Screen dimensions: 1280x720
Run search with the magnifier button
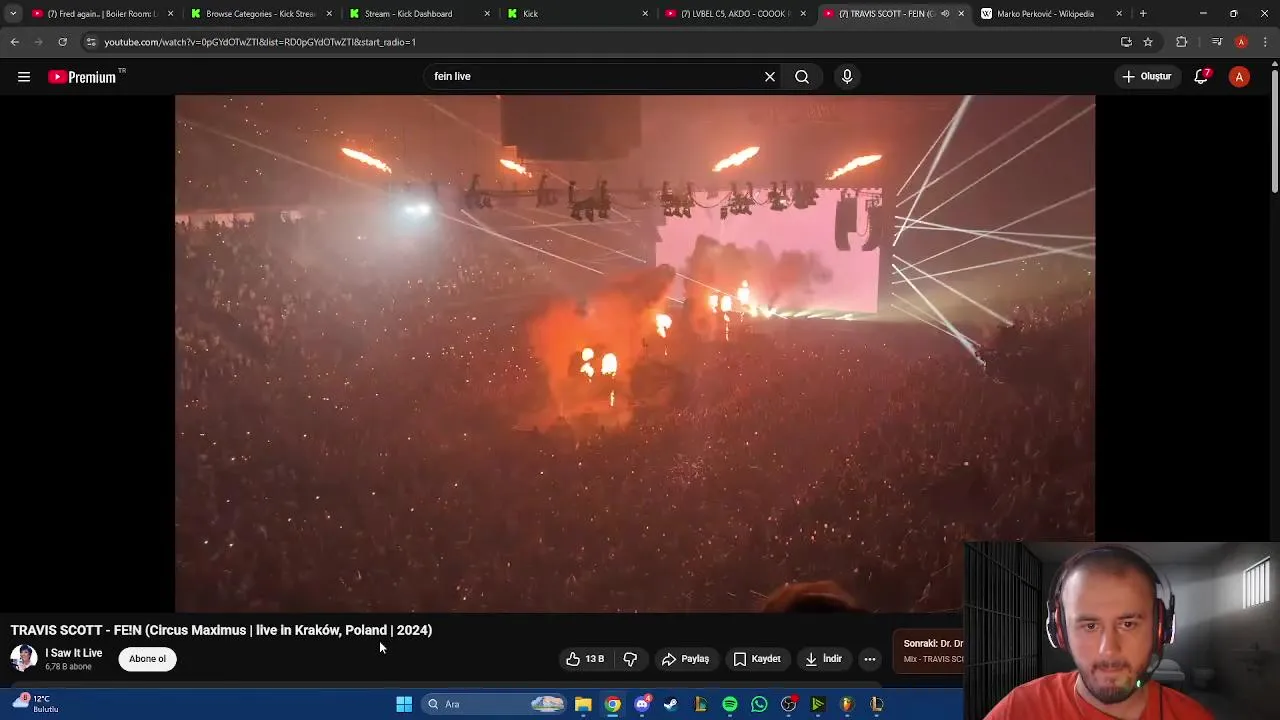(802, 77)
